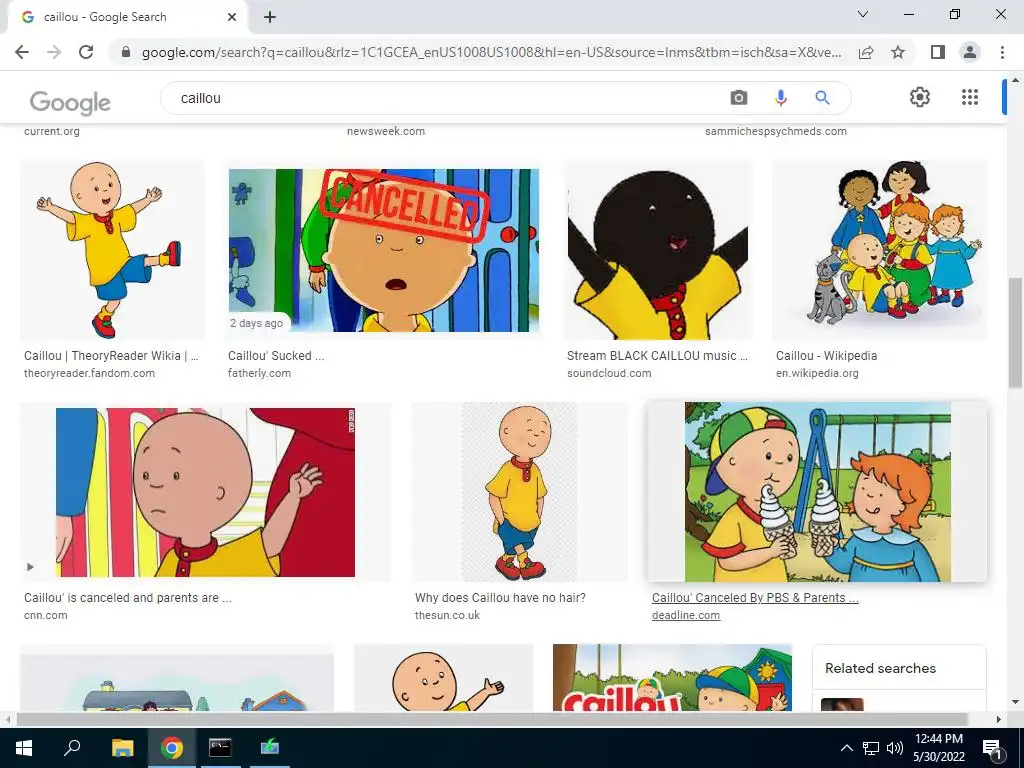Screen dimensions: 1024x768
Task: Share this page from address bar
Action: point(866,52)
